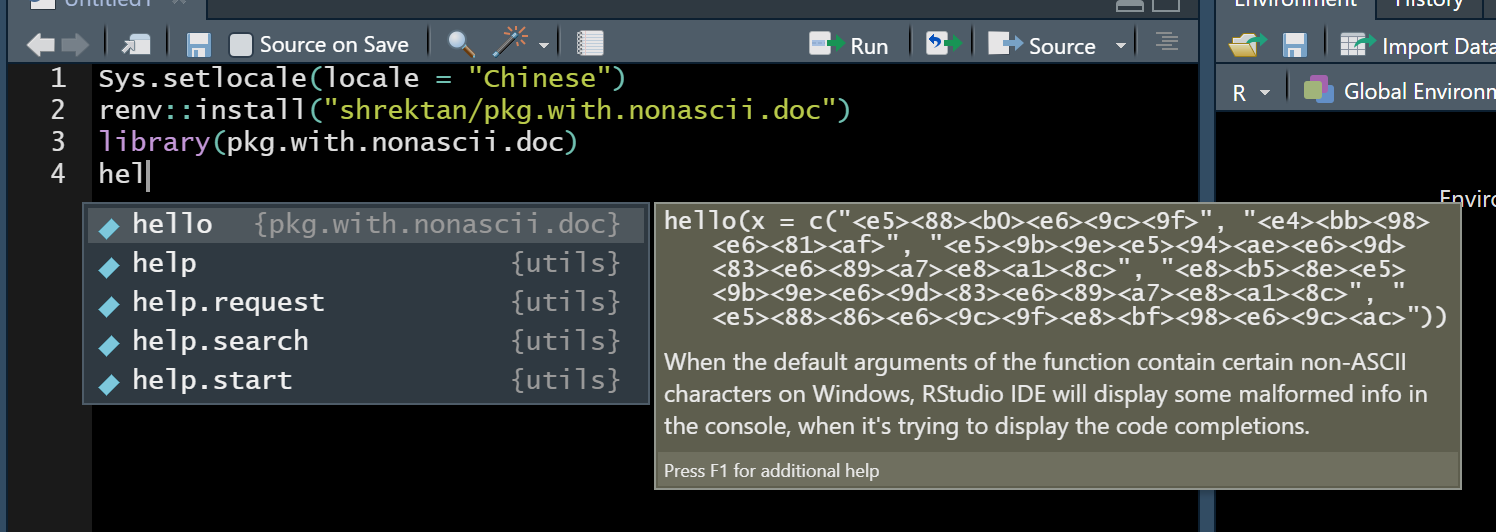The height and width of the screenshot is (532, 1496).
Task: Choose help.start in completion list
Action: coord(365,381)
